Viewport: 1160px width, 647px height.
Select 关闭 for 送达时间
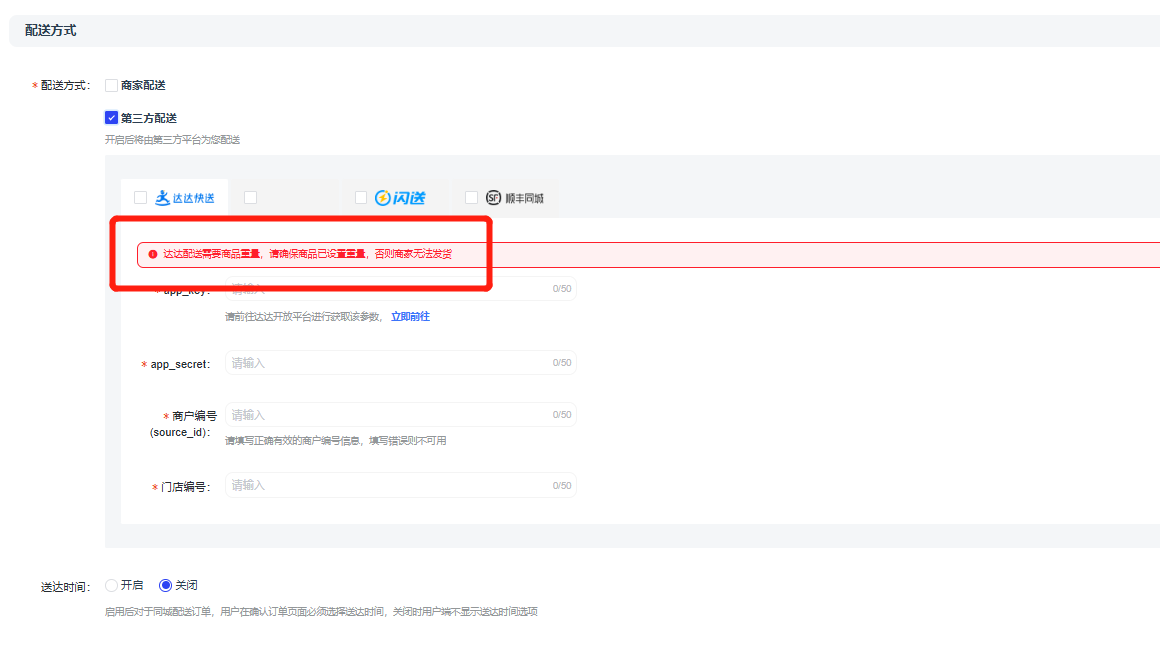(x=166, y=585)
